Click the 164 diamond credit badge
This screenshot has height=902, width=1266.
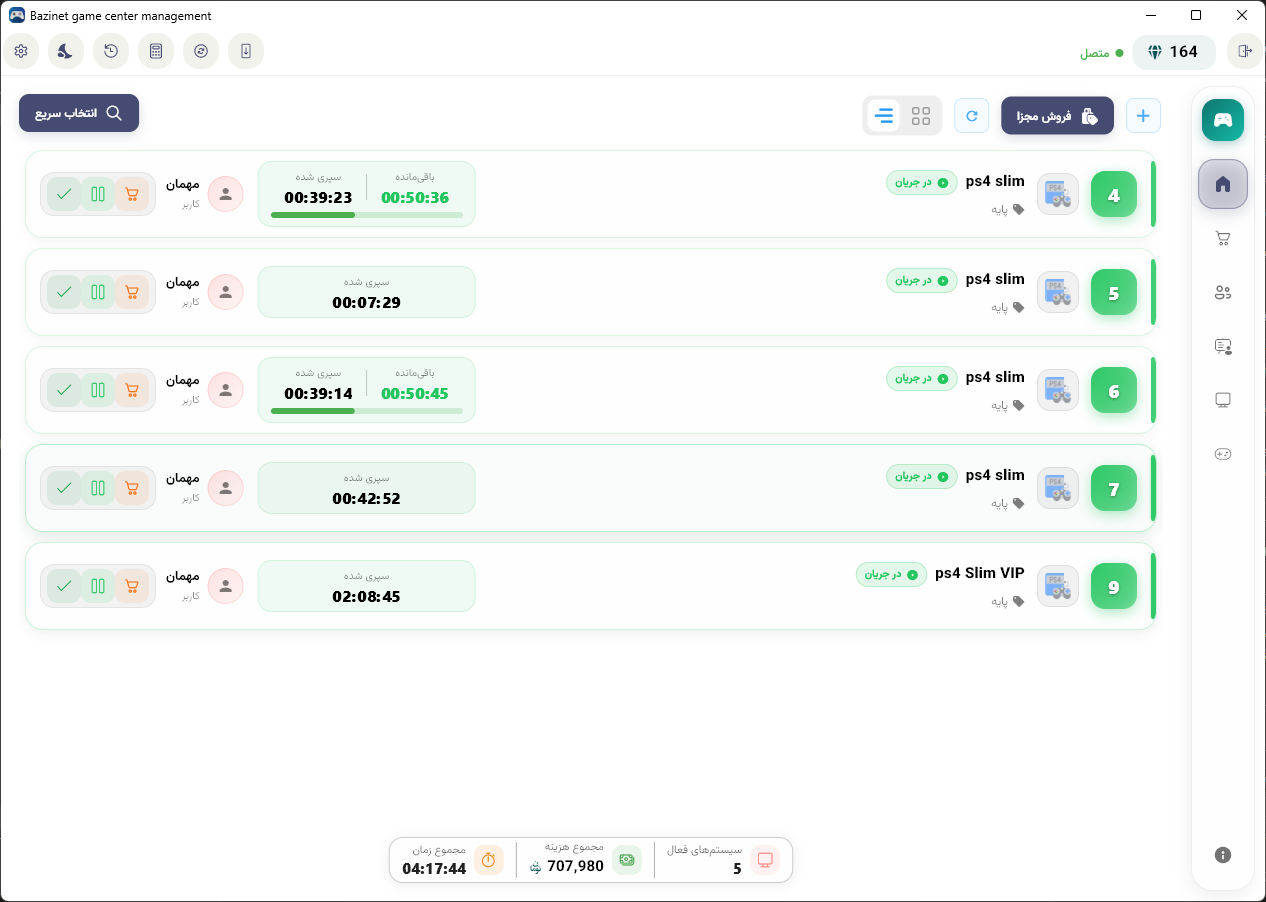click(x=1174, y=52)
